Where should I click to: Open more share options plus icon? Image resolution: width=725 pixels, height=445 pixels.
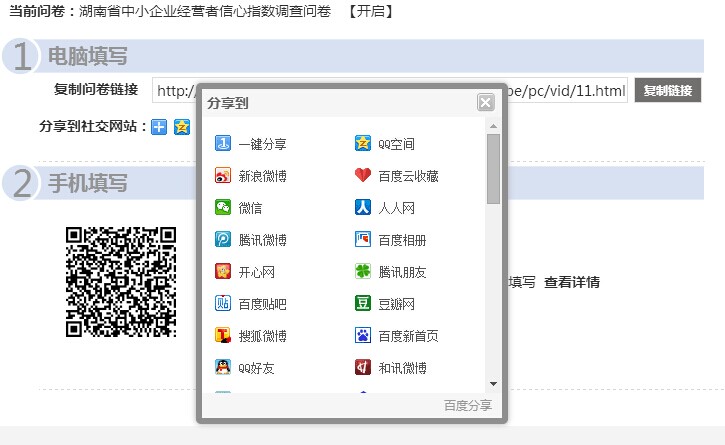point(159,127)
